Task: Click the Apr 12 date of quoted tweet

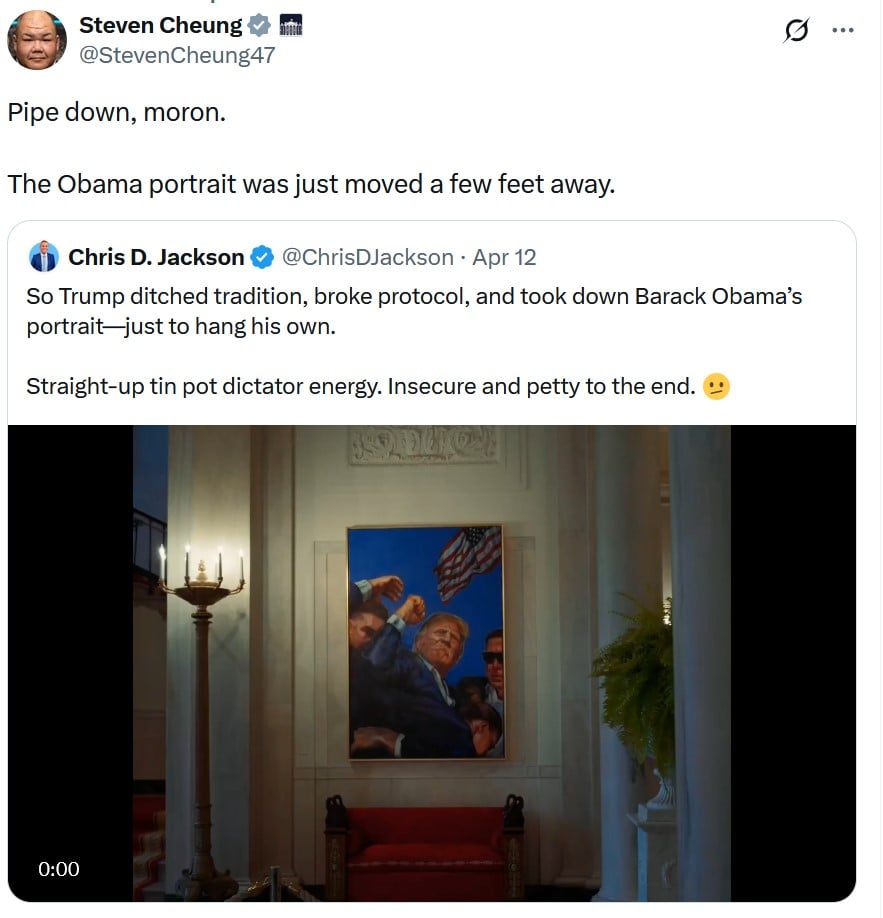Action: 504,258
